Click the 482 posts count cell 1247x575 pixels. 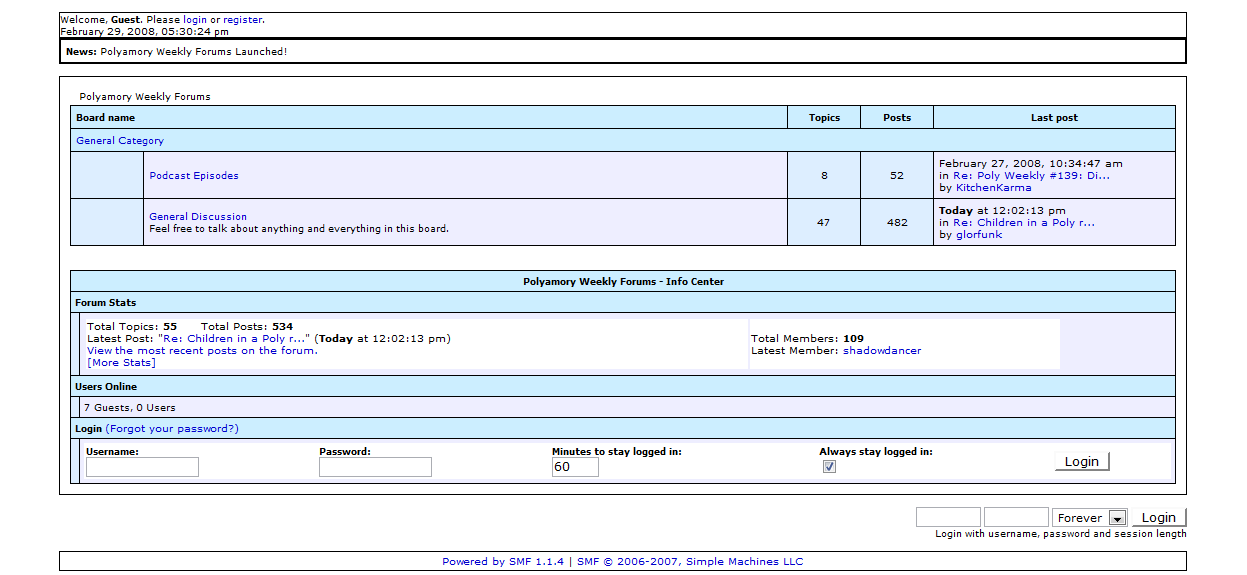click(x=897, y=222)
